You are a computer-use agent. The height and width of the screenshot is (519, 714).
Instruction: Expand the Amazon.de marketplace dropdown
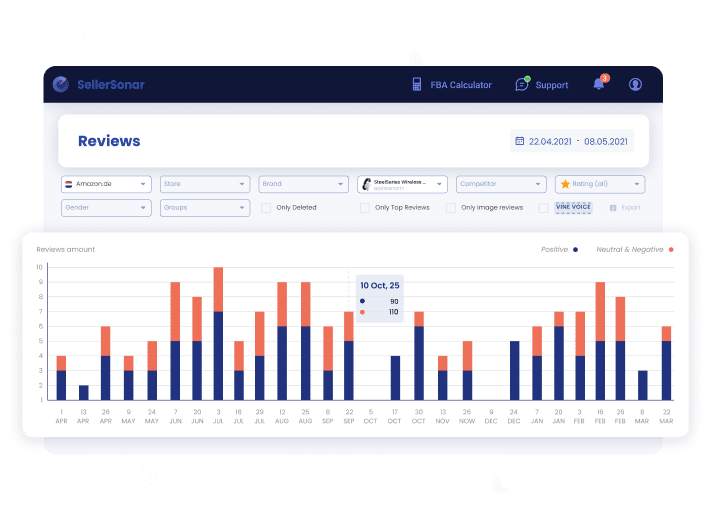[106, 184]
